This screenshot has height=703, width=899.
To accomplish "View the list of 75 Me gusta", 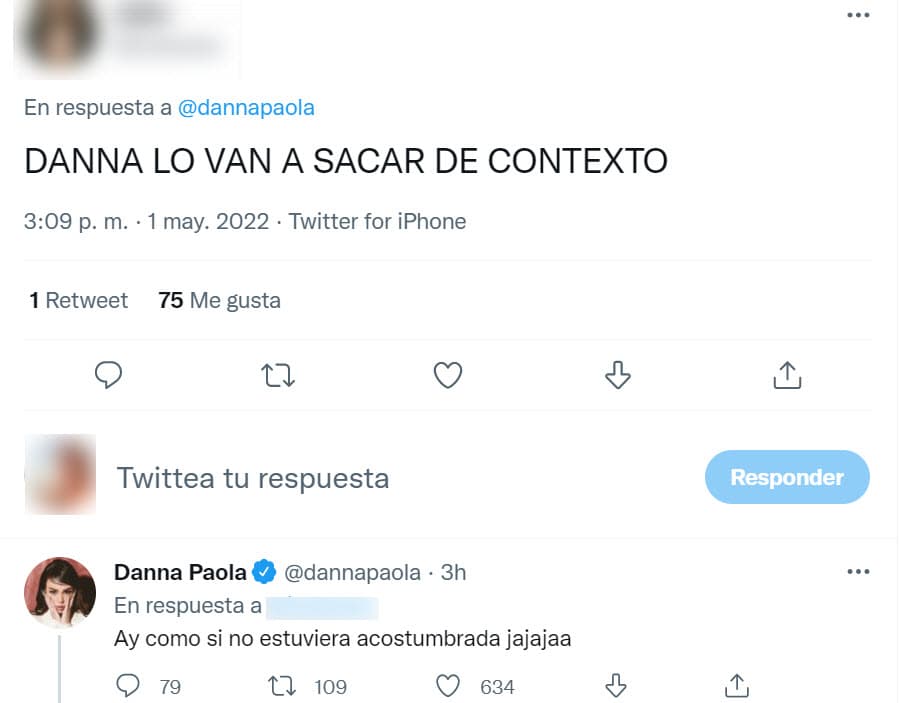I will tap(218, 300).
